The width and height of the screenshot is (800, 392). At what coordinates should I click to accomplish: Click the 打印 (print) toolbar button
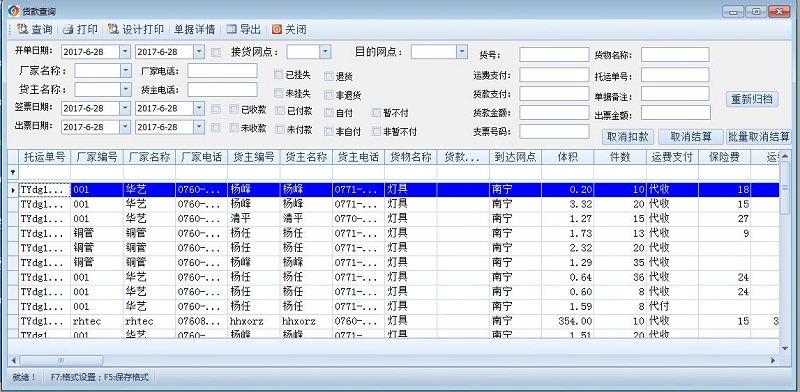click(80, 30)
